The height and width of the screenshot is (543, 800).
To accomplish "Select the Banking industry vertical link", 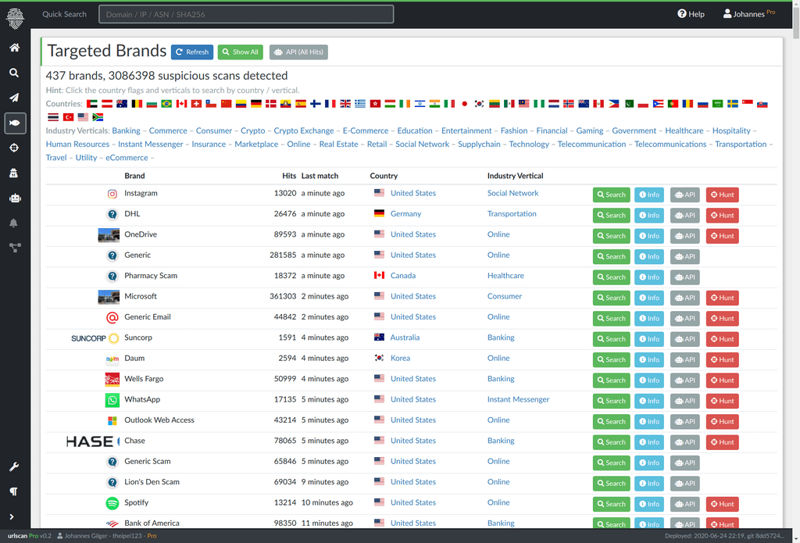I will (126, 131).
